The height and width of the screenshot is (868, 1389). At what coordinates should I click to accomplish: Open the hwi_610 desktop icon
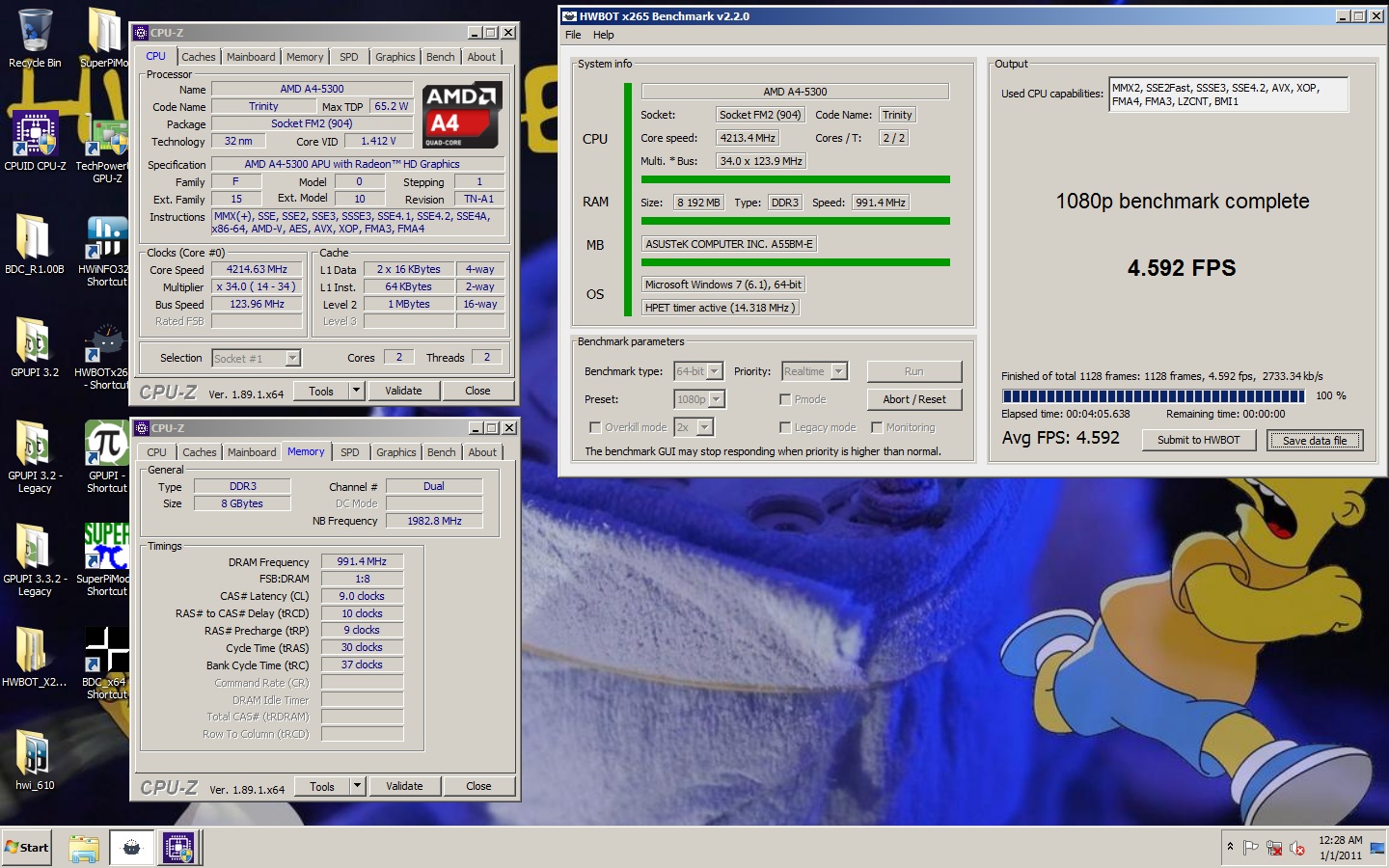(x=35, y=760)
